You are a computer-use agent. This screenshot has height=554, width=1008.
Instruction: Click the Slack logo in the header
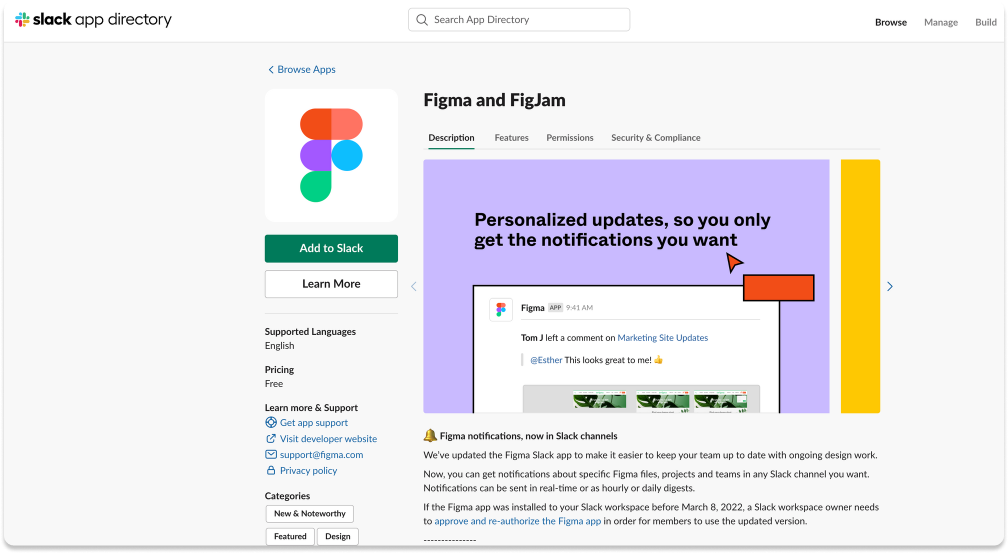click(22, 20)
